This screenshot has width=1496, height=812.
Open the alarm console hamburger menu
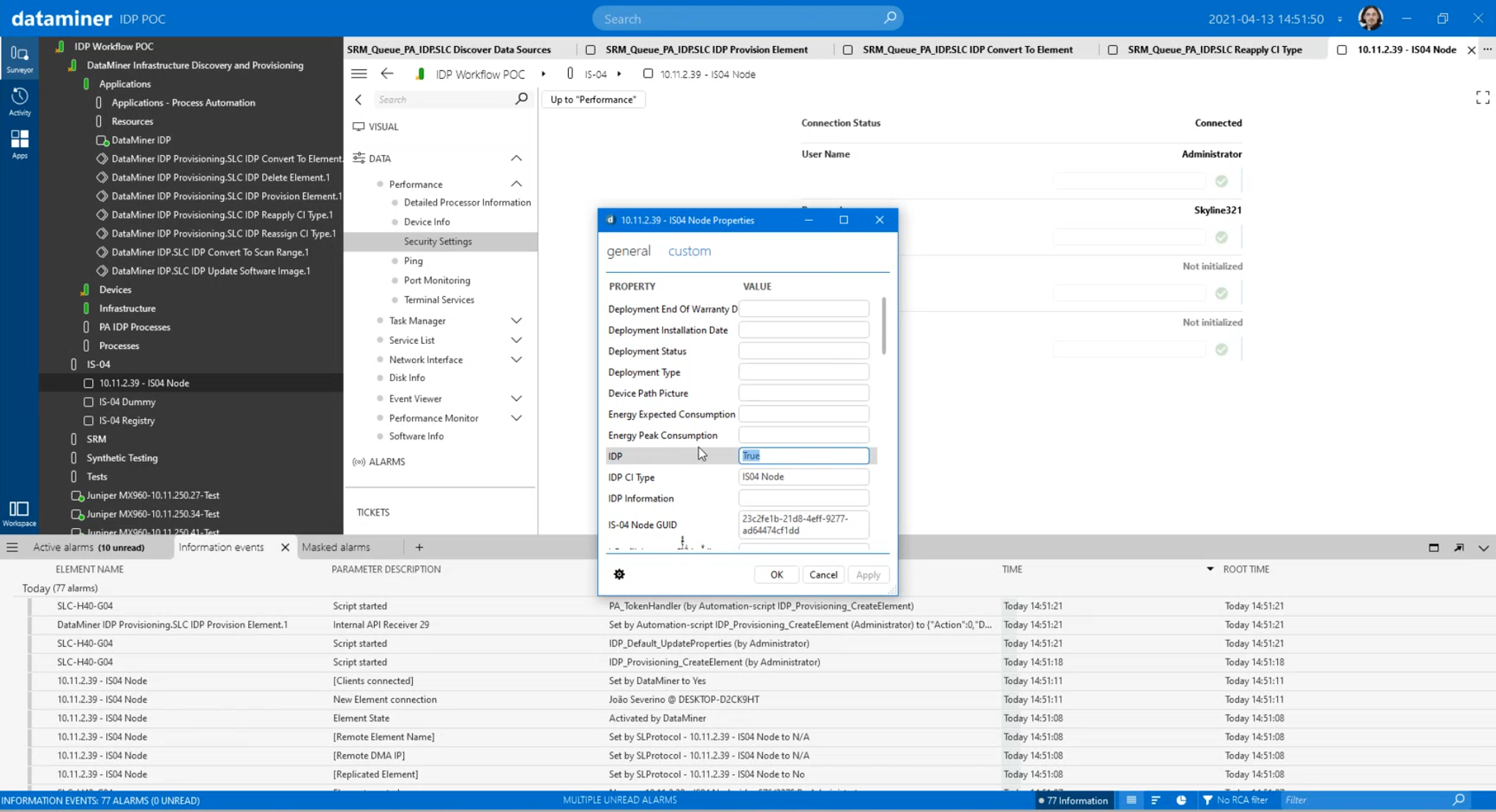point(12,547)
